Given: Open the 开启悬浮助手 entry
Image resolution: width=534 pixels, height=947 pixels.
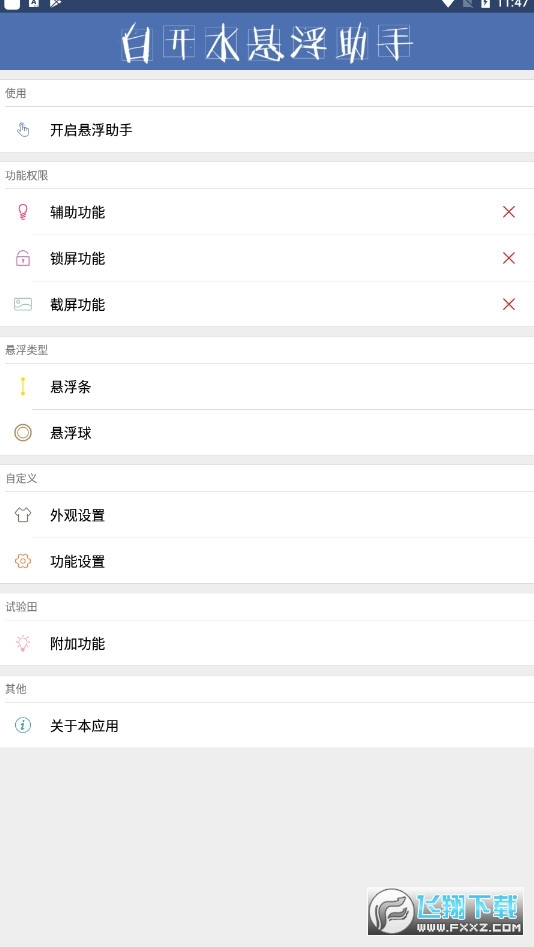Looking at the screenshot, I should (x=267, y=130).
